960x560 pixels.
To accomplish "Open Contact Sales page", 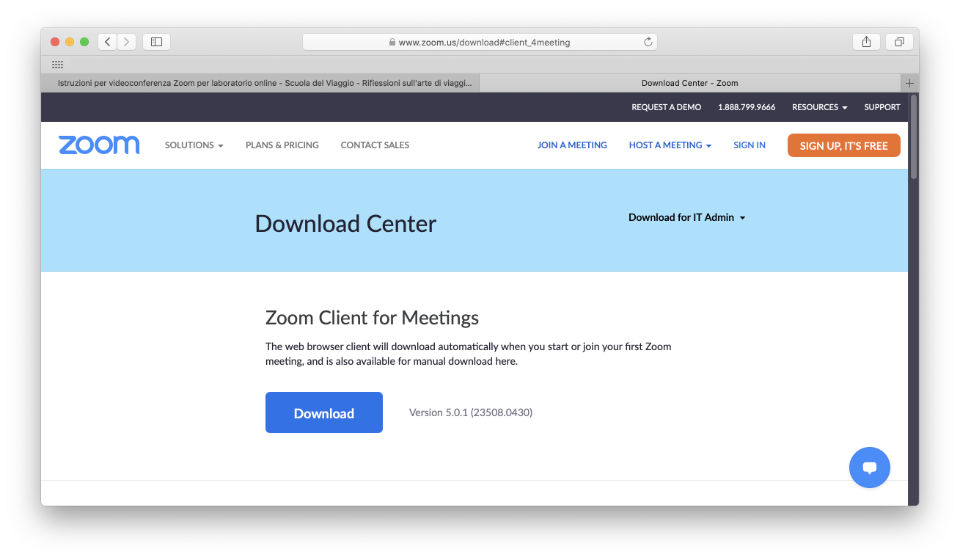I will (375, 145).
